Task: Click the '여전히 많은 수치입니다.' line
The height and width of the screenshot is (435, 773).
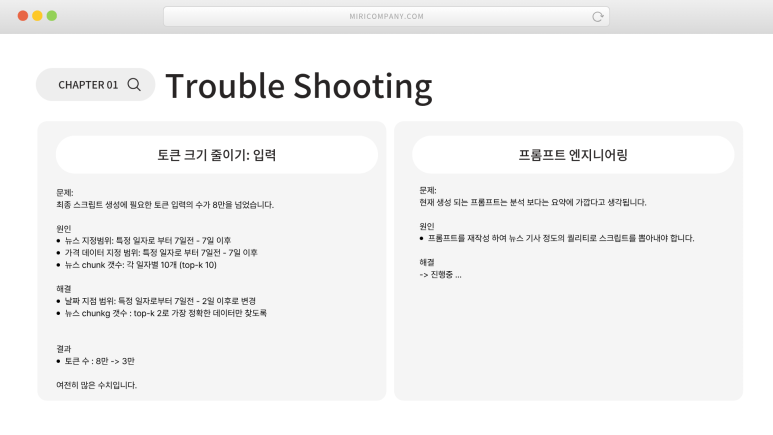Action: (96, 385)
